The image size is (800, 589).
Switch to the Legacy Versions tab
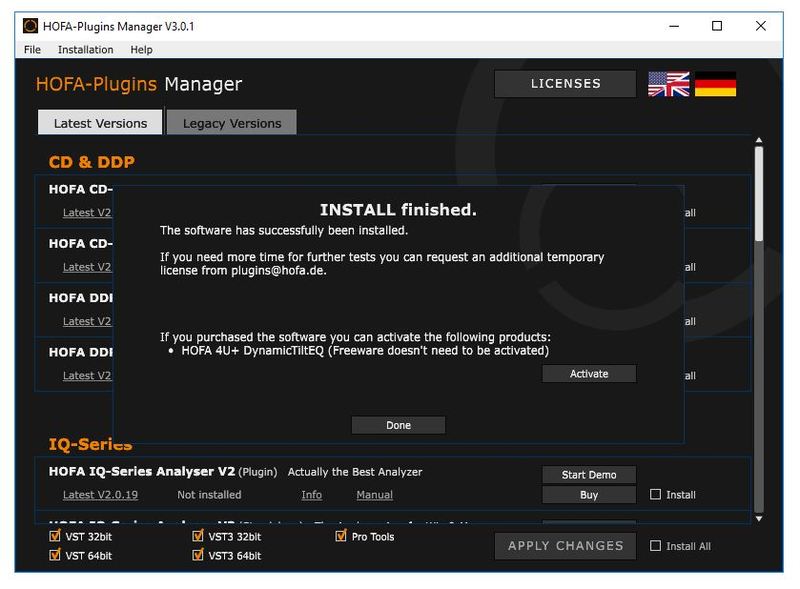pos(232,122)
